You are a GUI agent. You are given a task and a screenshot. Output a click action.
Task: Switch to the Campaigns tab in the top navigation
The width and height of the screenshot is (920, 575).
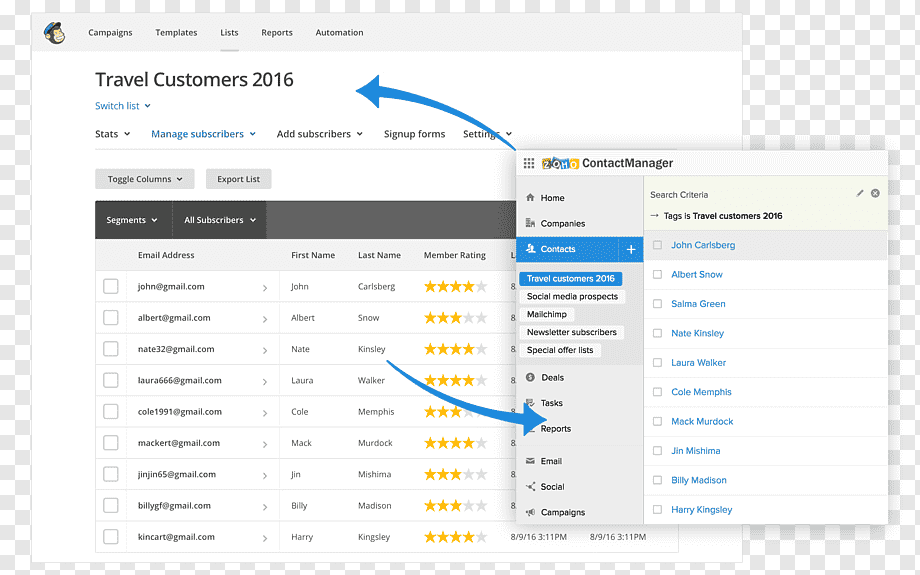(x=110, y=32)
